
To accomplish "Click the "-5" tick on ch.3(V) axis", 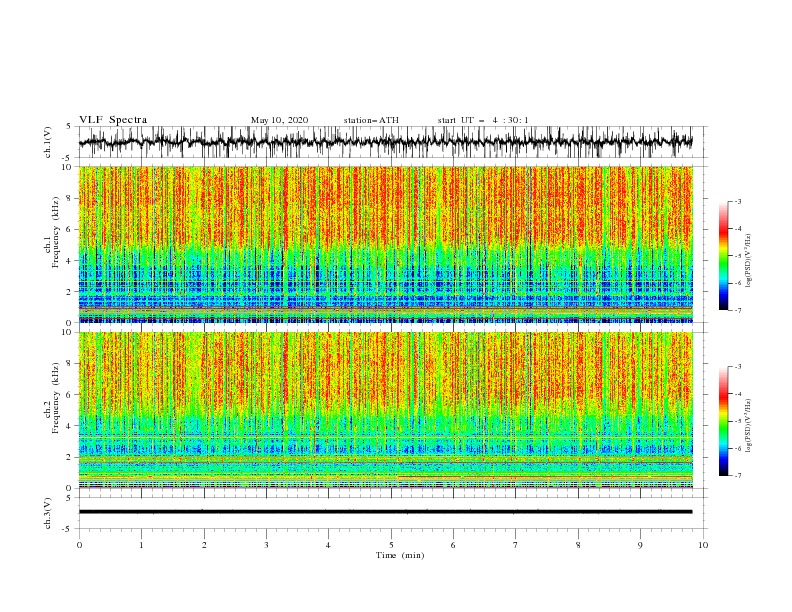I will tap(68, 529).
